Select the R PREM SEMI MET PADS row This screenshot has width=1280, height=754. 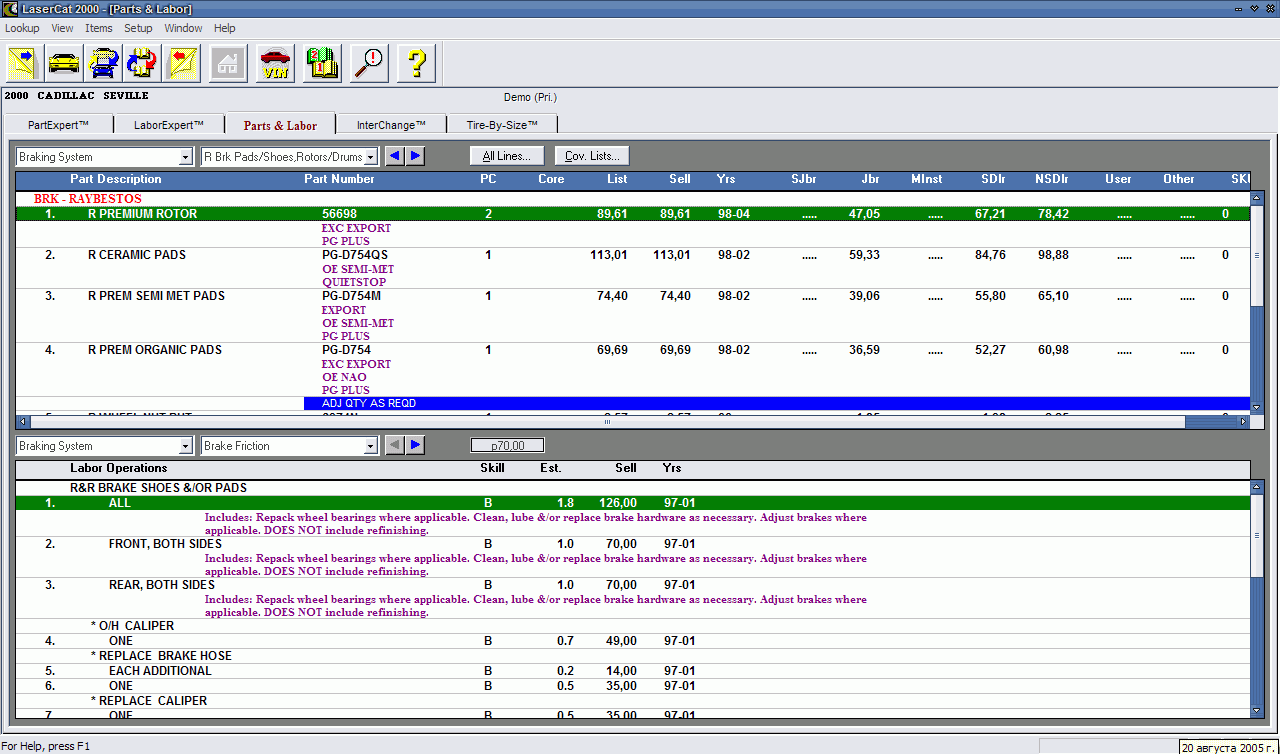pos(633,296)
